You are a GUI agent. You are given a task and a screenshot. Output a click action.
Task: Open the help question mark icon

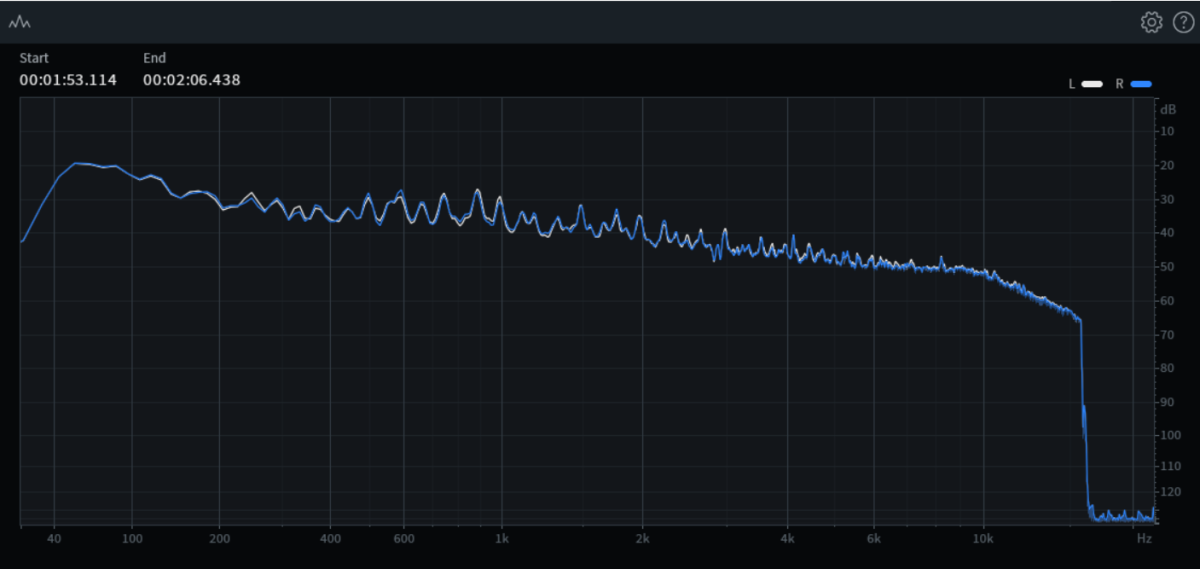pyautogui.click(x=1183, y=22)
